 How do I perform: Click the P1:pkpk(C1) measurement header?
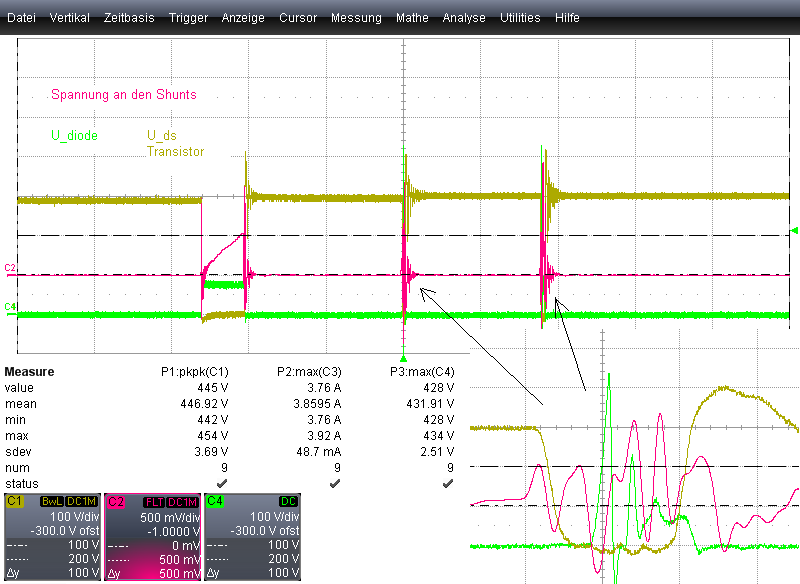tap(195, 372)
